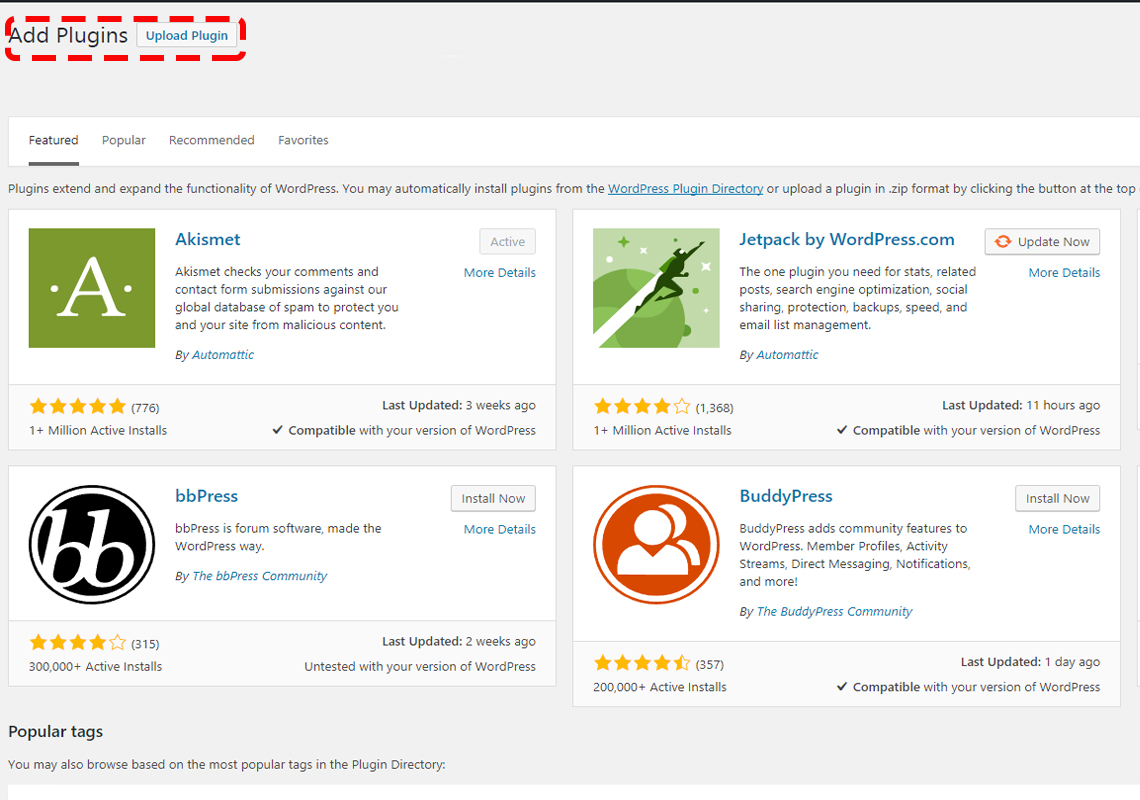
Task: Click the BuddyPress description paragraph
Action: click(855, 555)
